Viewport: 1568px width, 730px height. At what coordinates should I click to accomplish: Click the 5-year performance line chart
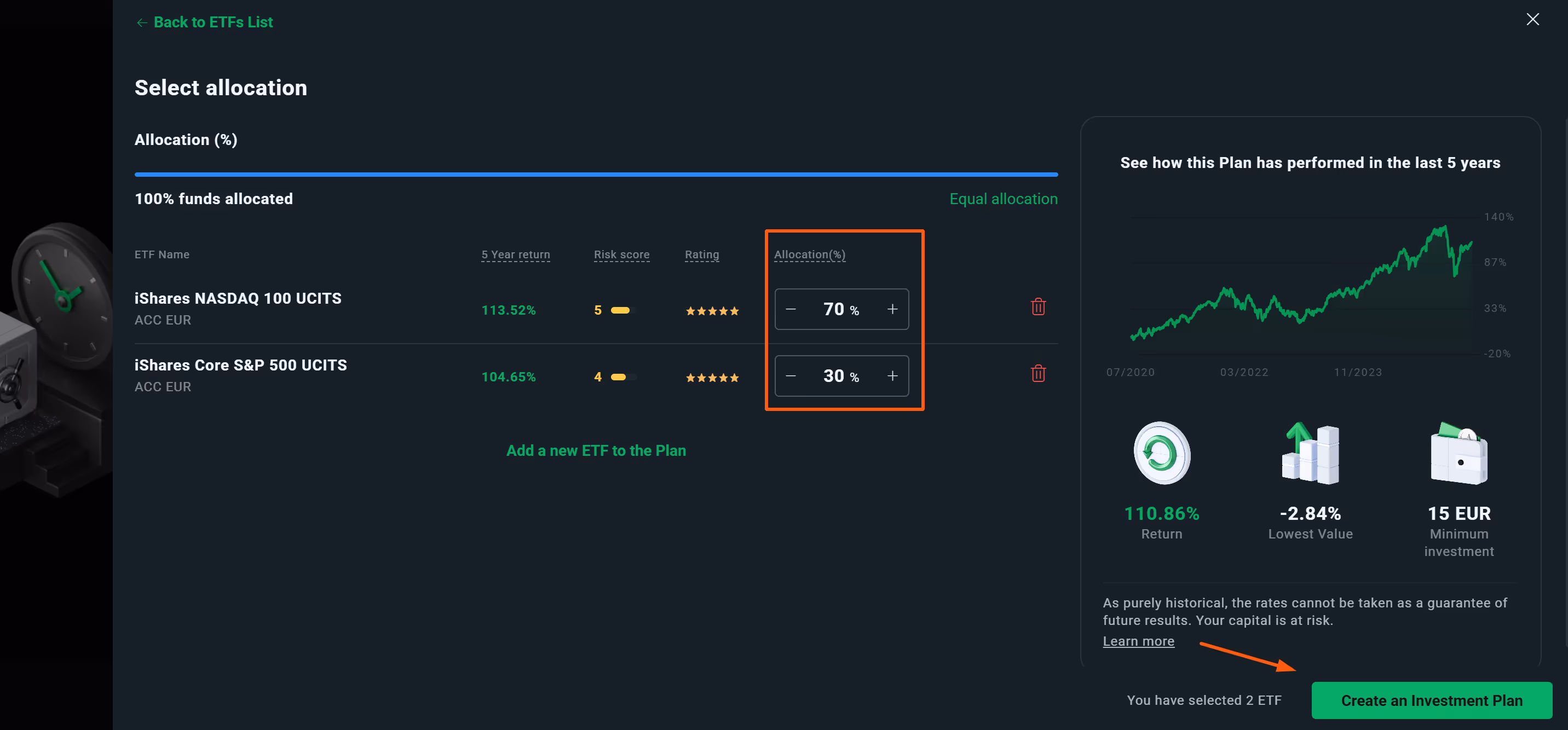[1301, 286]
